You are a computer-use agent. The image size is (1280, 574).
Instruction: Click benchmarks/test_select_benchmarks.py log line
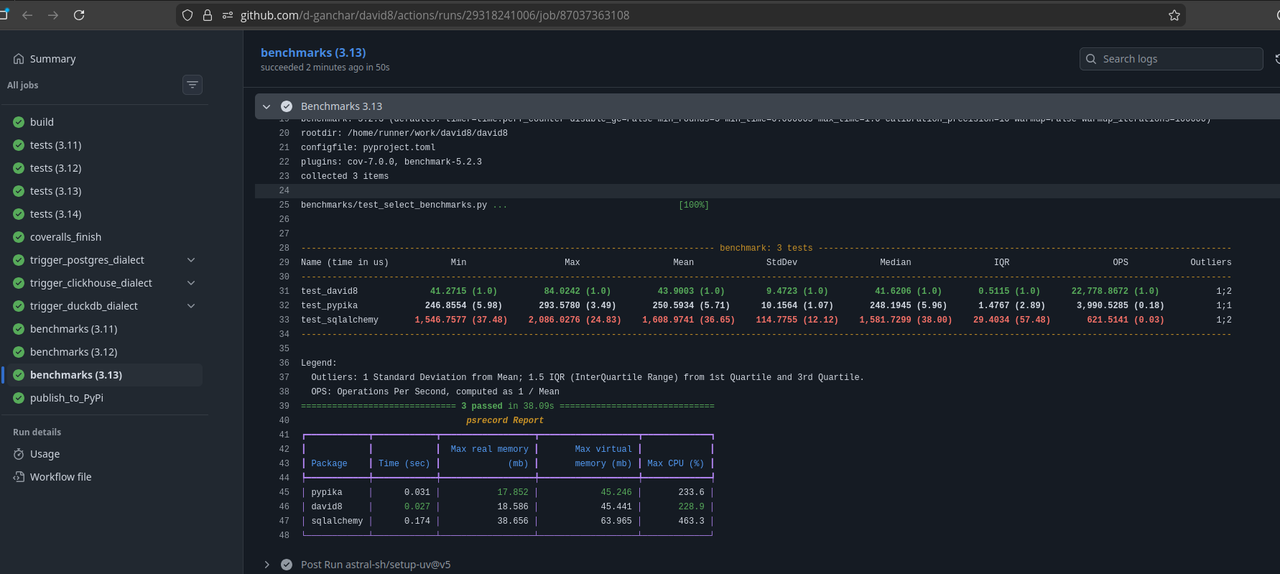[x=505, y=205]
